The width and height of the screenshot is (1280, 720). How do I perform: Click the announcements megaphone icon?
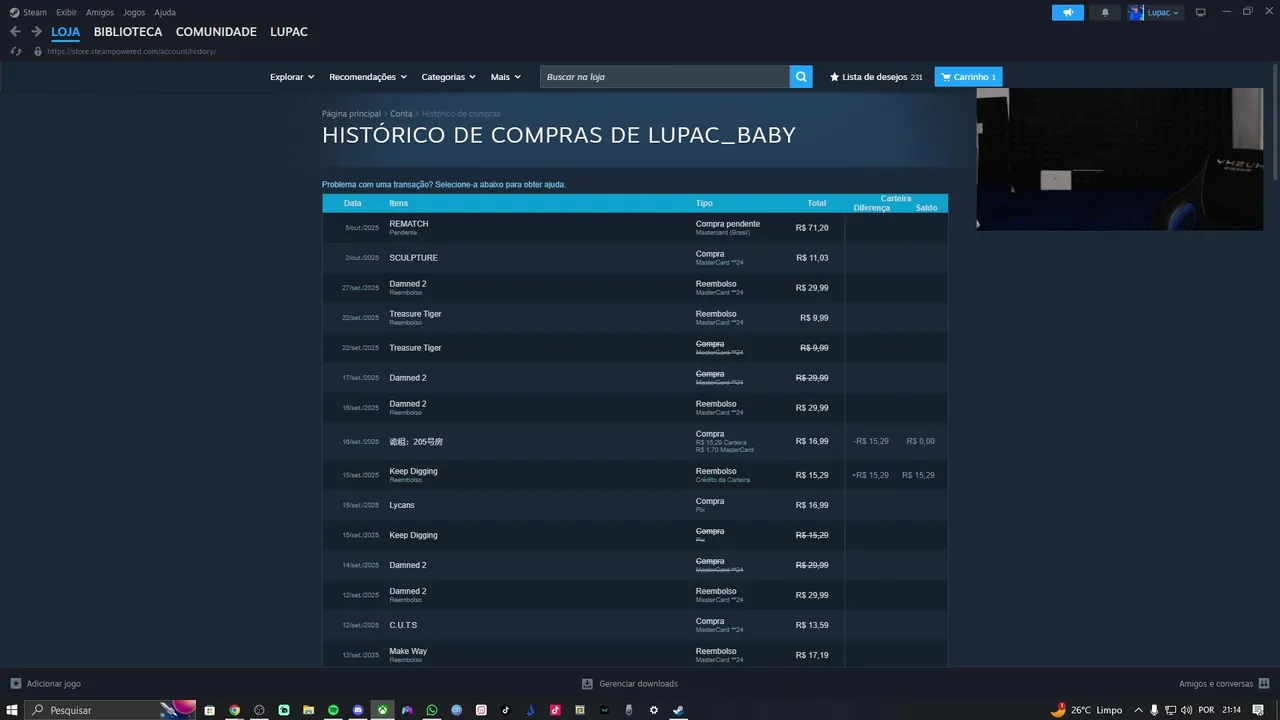[1067, 12]
